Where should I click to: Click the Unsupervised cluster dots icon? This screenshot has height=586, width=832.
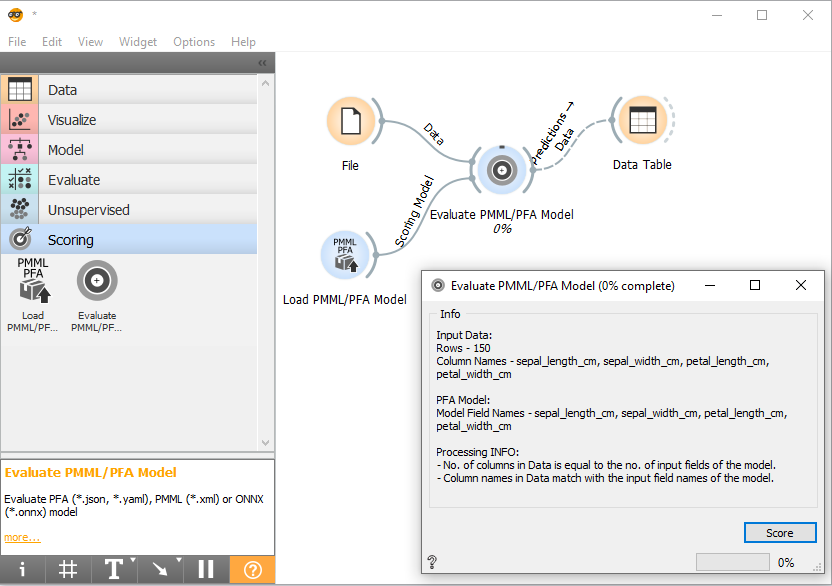pos(20,210)
